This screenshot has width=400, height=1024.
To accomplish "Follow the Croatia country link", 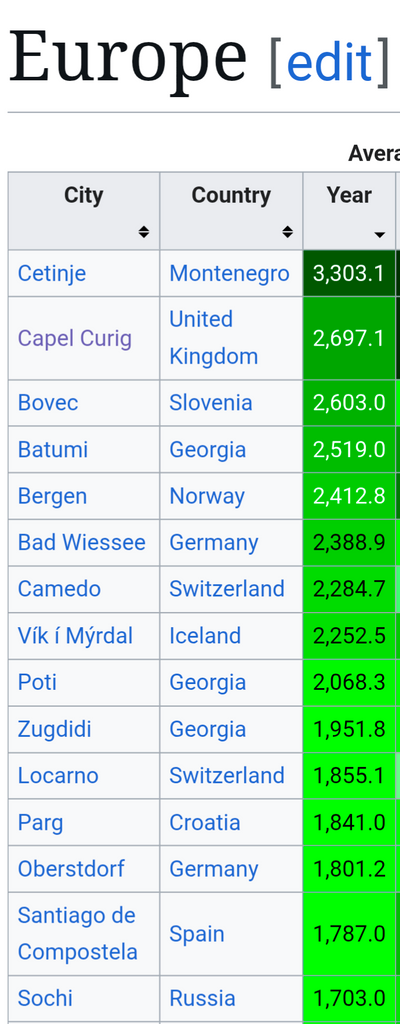I will 205,822.
